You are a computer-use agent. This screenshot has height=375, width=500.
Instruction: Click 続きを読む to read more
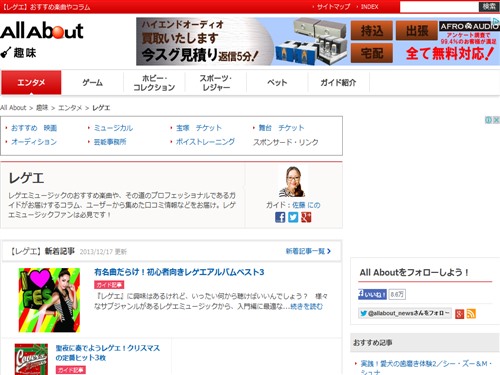tap(306, 306)
